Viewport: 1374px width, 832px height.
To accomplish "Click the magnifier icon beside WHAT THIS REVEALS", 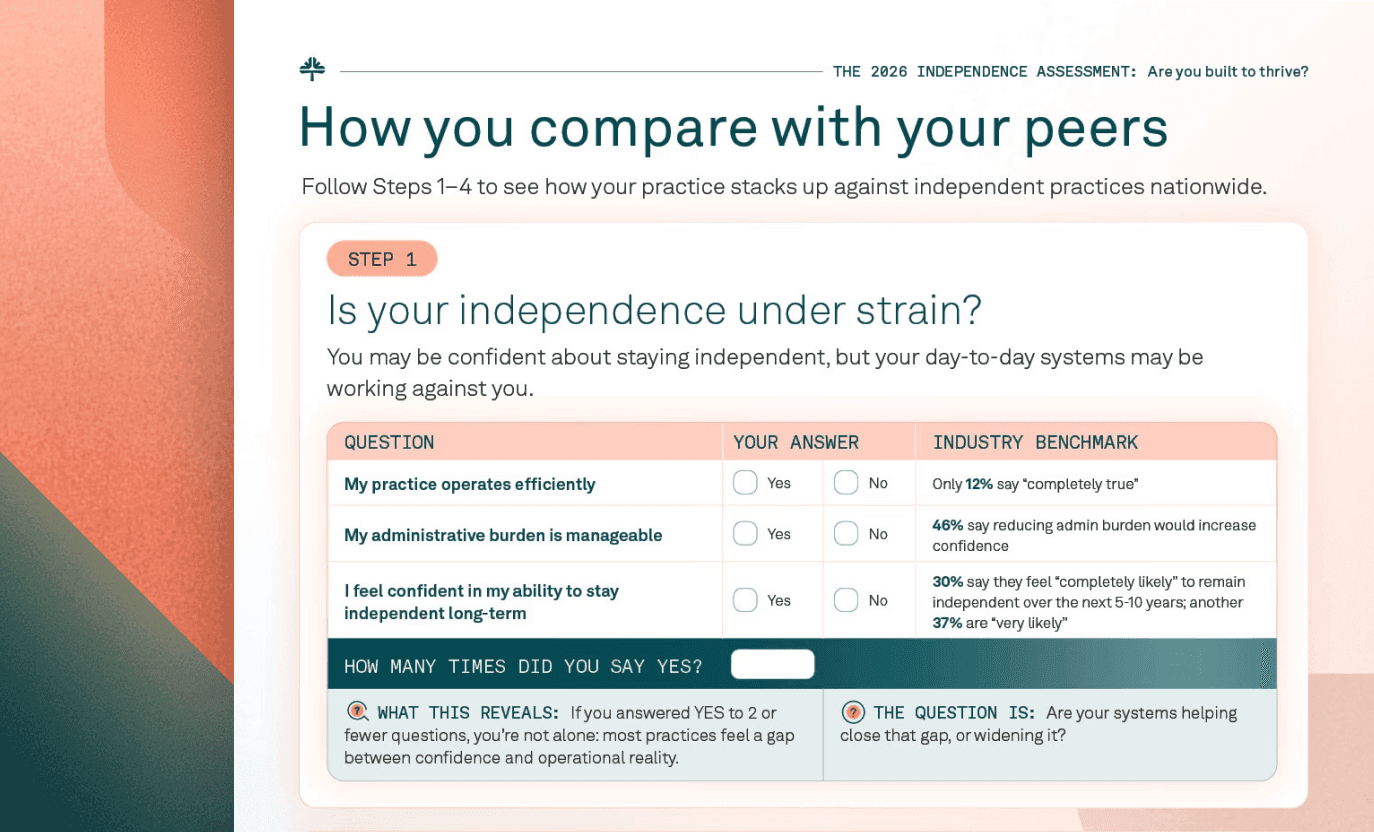I will (x=357, y=712).
